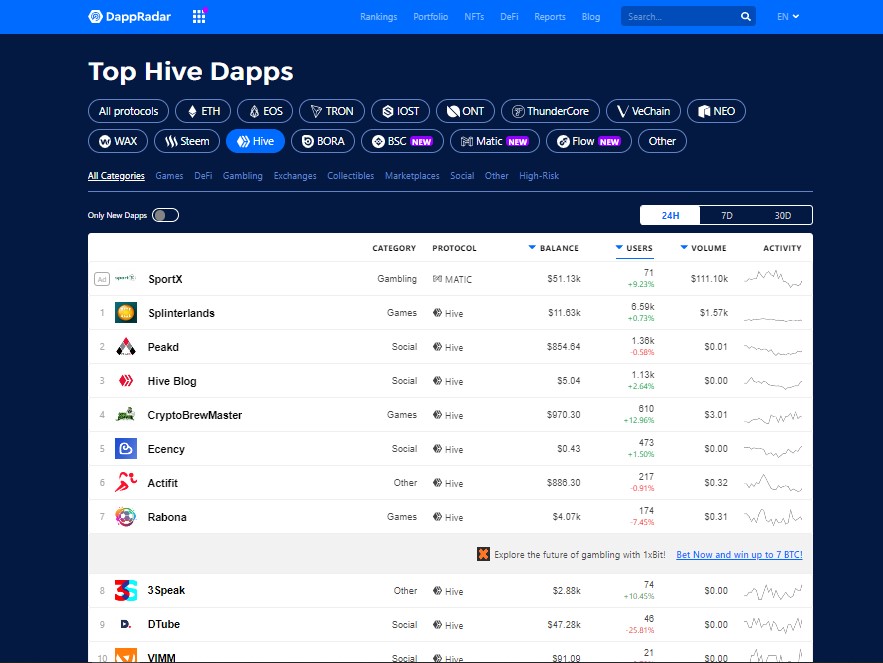The height and width of the screenshot is (663, 883).
Task: Filter by Flow new protocol
Action: (588, 141)
